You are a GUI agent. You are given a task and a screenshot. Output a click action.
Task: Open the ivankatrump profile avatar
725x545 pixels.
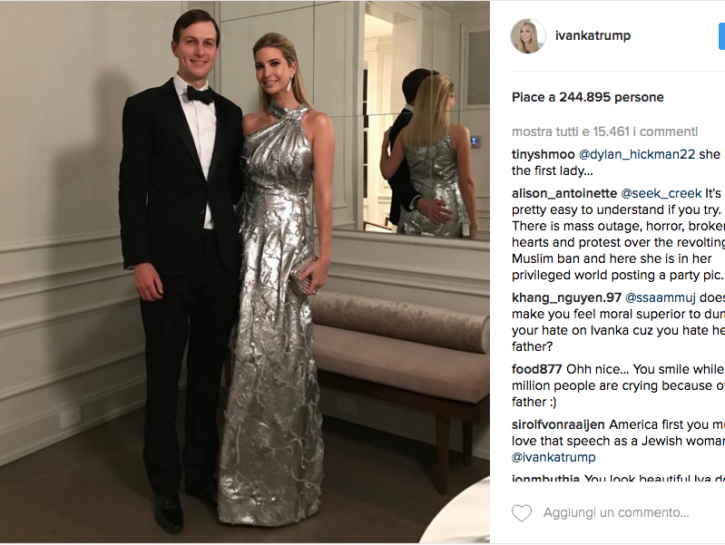coord(528,36)
